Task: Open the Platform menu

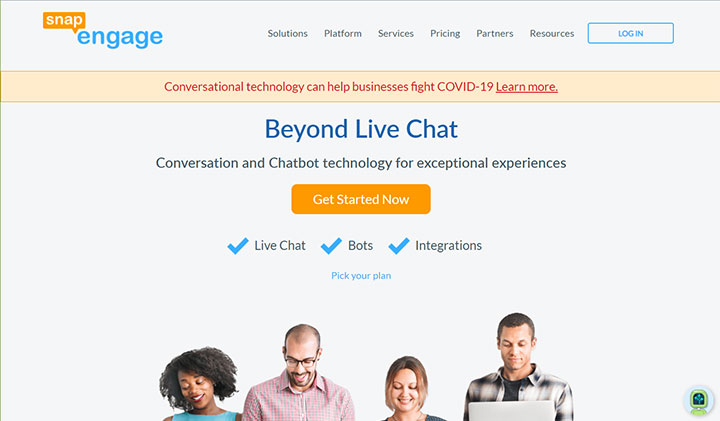Action: tap(343, 34)
